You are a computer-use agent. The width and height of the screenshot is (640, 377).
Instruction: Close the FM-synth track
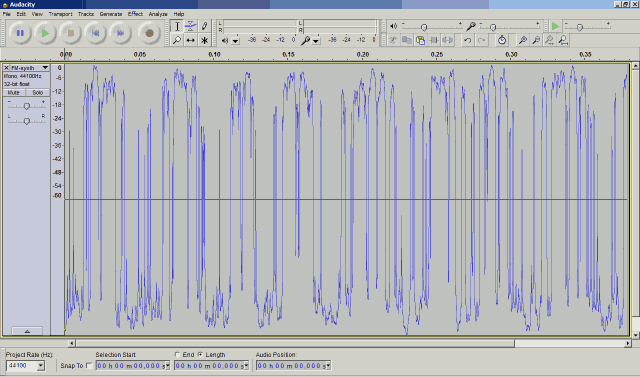click(6, 68)
